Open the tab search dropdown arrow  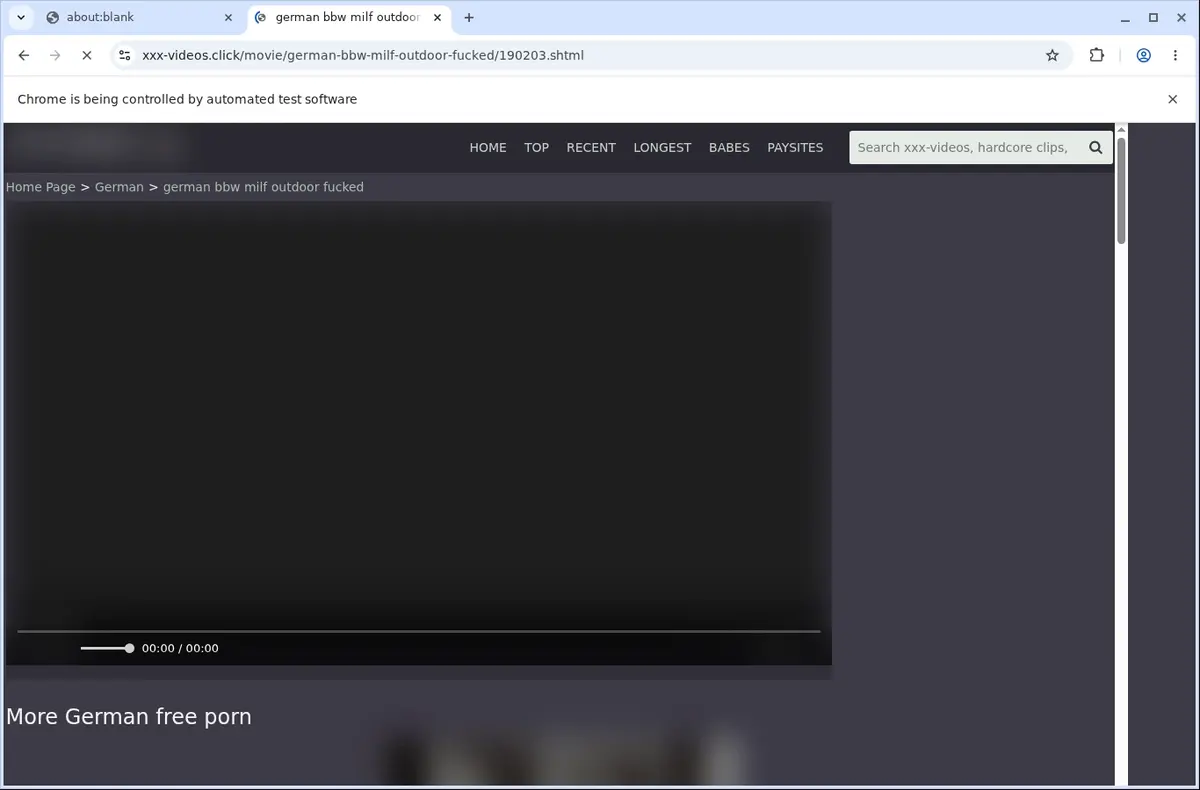[21, 17]
